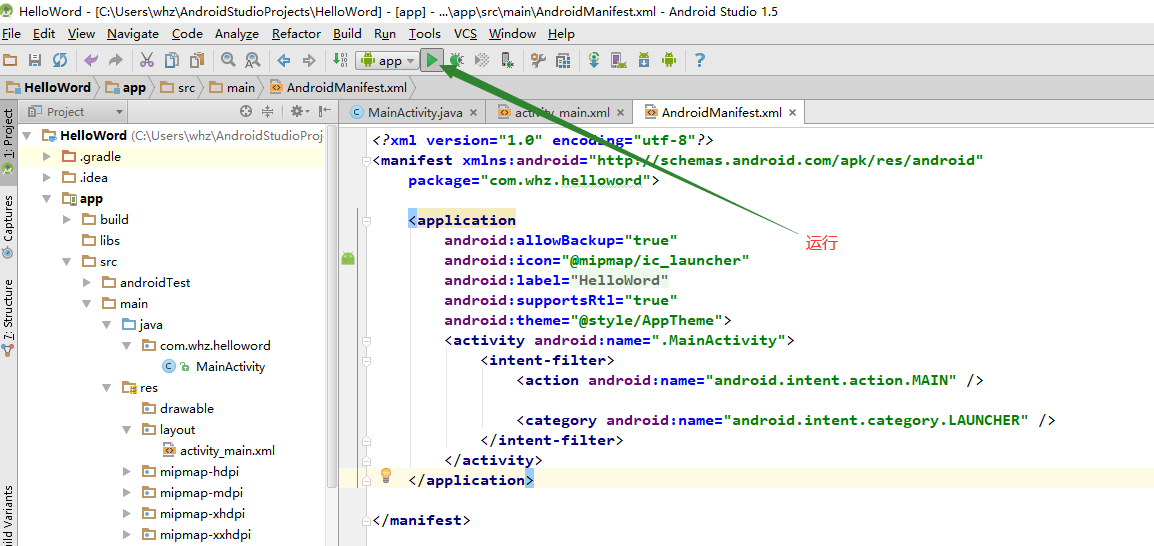This screenshot has width=1154, height=546.
Task: Expand the .gradle folder
Action: 47,157
